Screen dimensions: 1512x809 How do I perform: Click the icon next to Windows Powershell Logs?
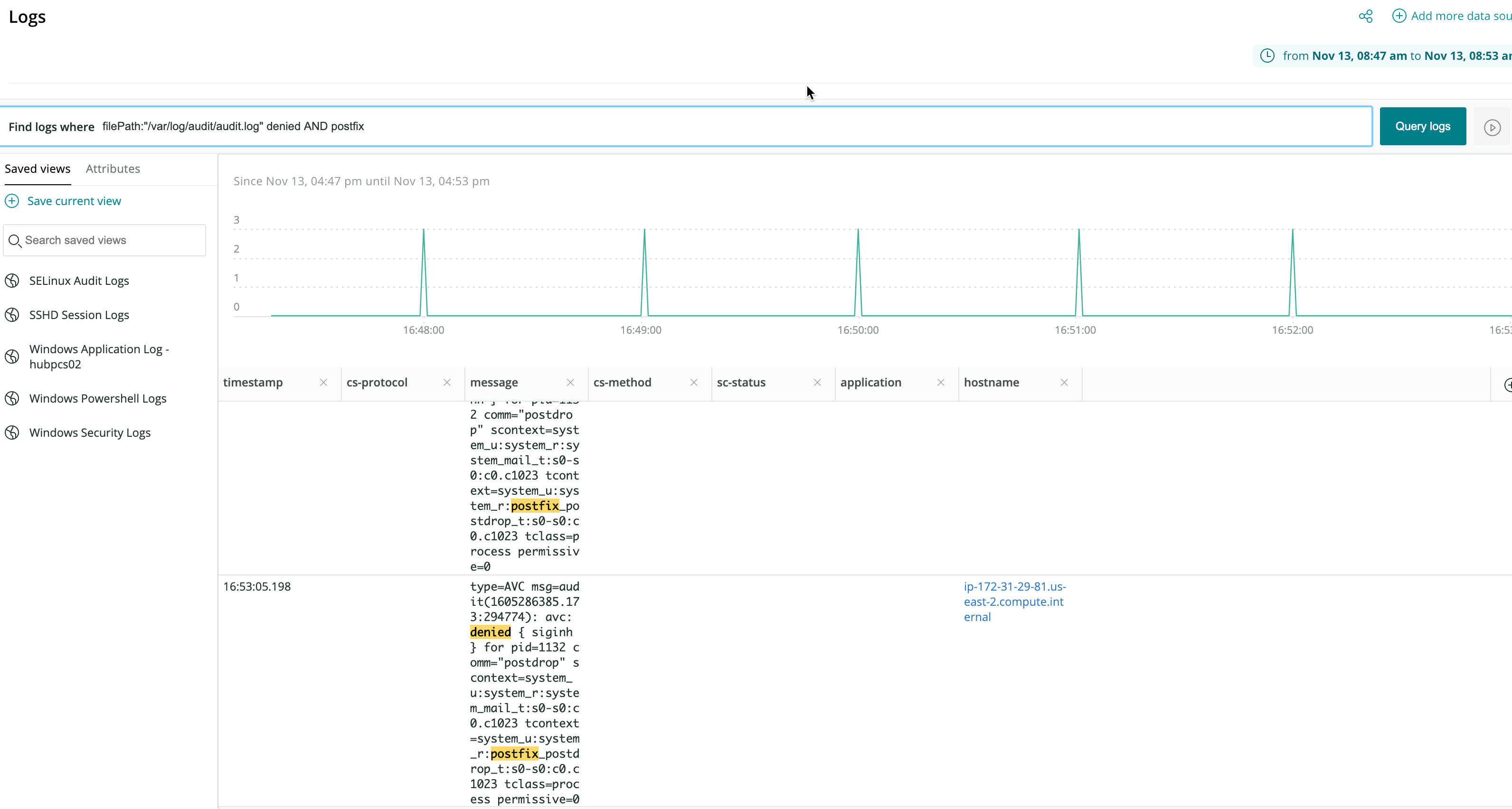[x=12, y=398]
